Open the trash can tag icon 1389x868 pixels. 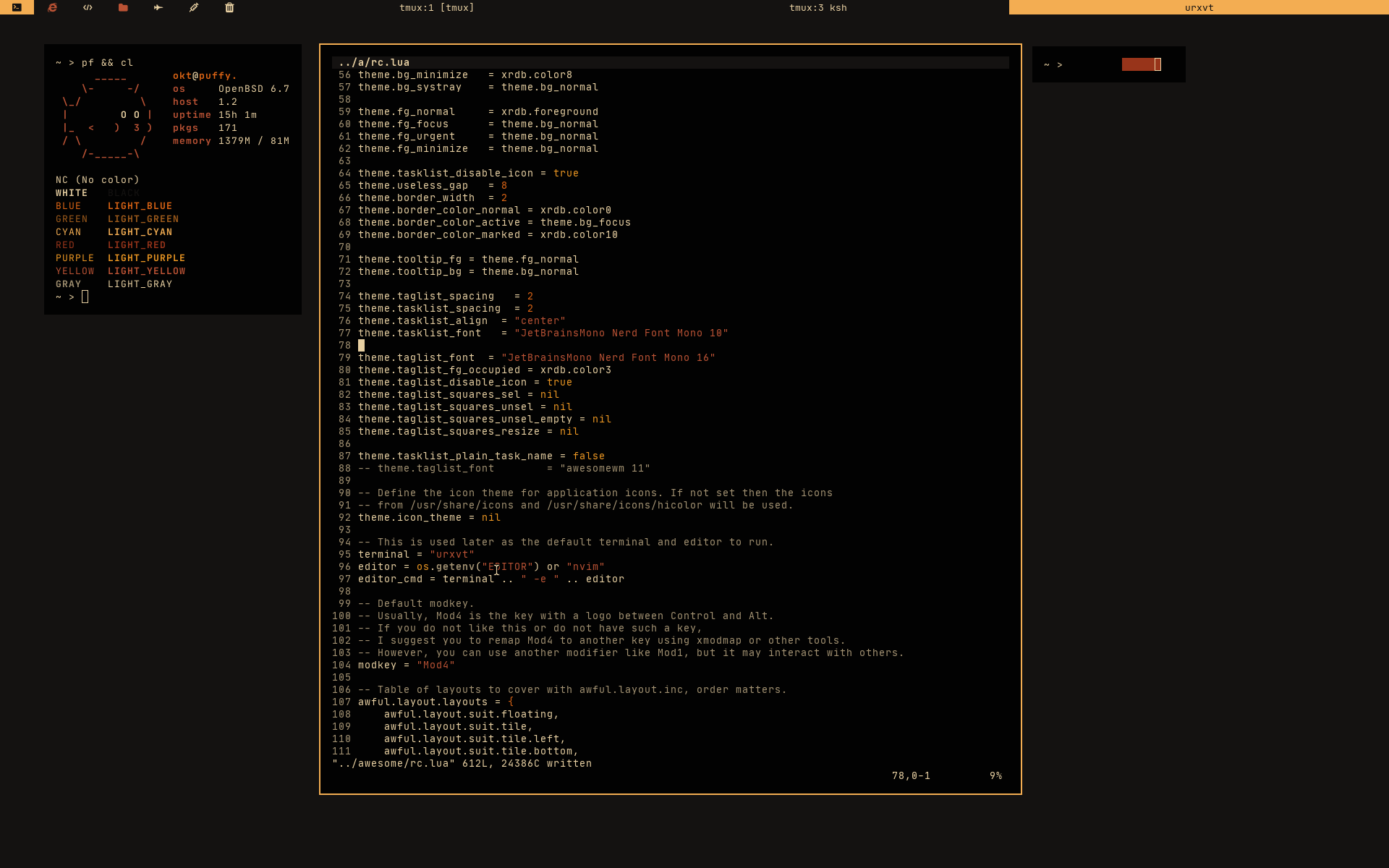229,7
